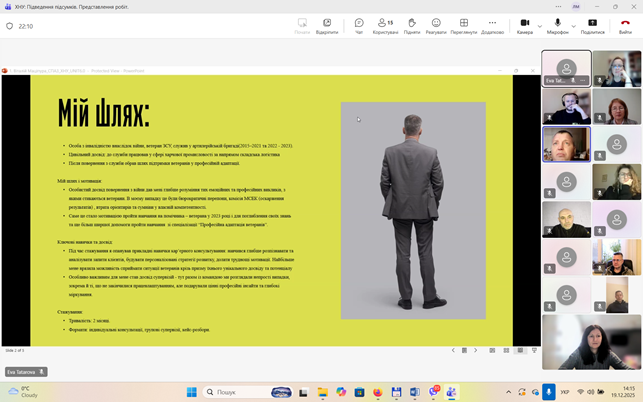Raise hand in the meeting

(412, 25)
